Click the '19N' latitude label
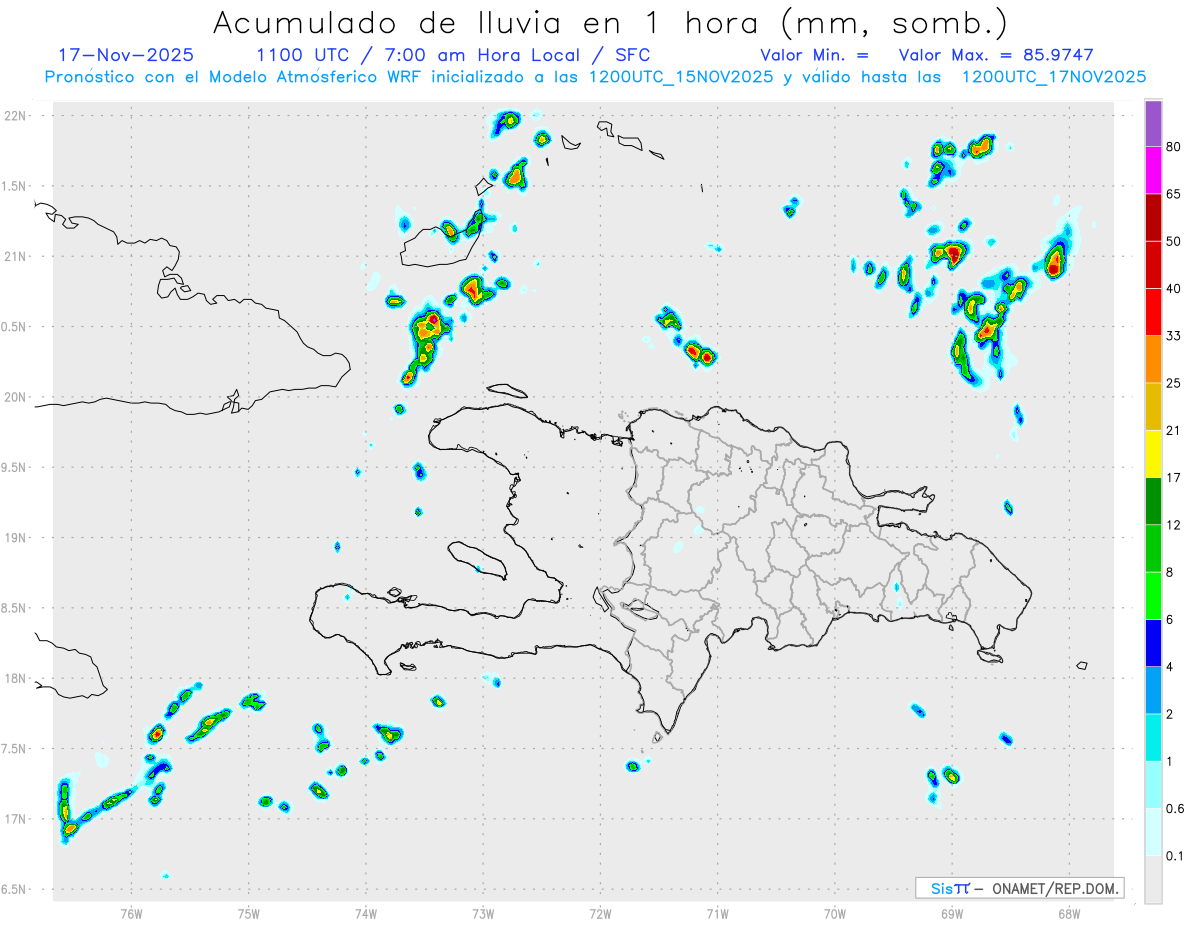The image size is (1200, 927). click(16, 538)
